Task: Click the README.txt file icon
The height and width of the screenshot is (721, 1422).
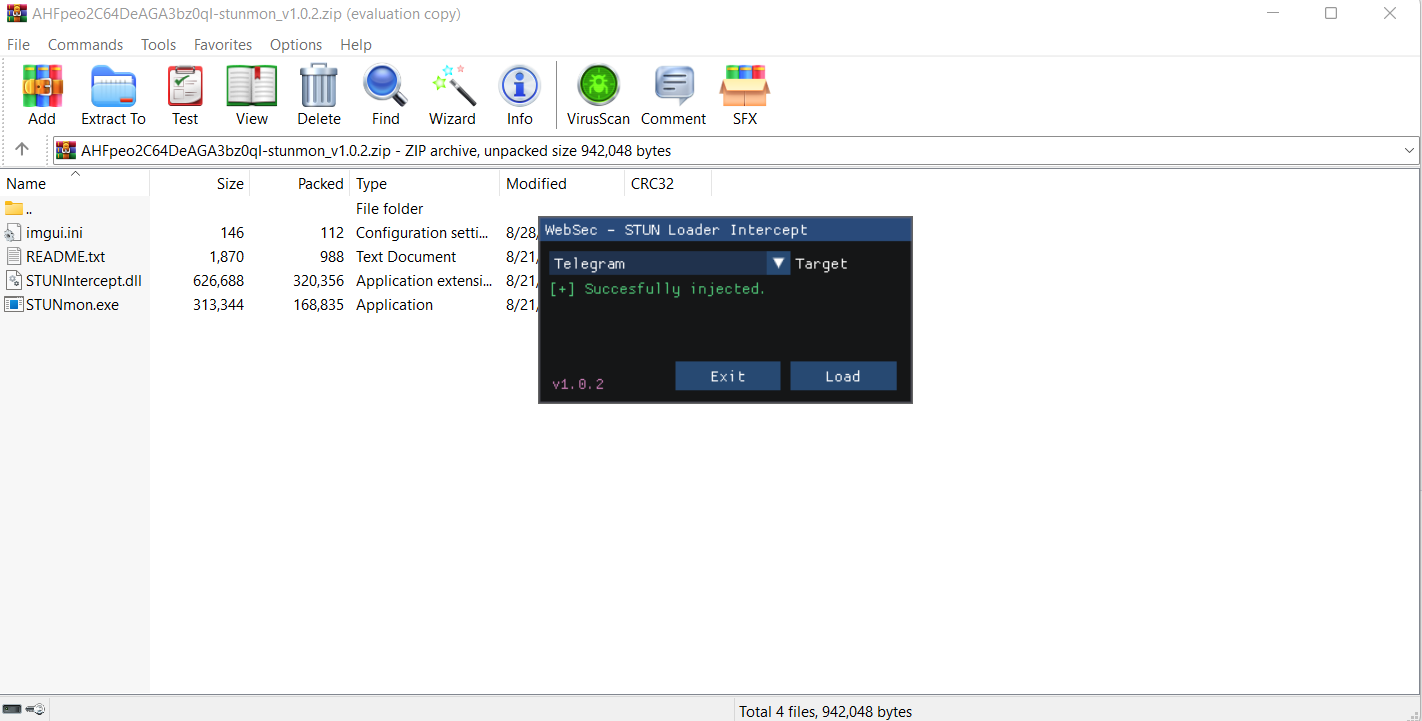Action: pyautogui.click(x=13, y=257)
